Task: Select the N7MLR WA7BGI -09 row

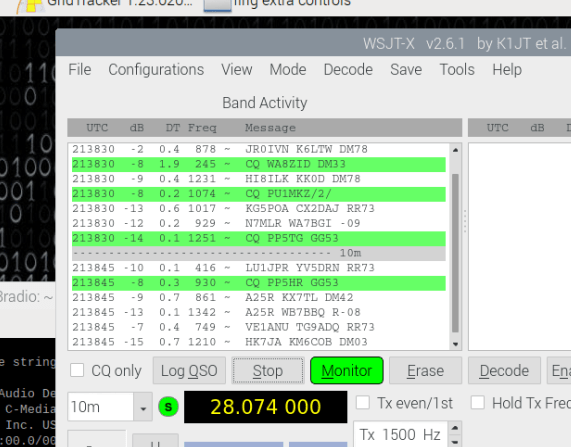Action: click(x=259, y=223)
